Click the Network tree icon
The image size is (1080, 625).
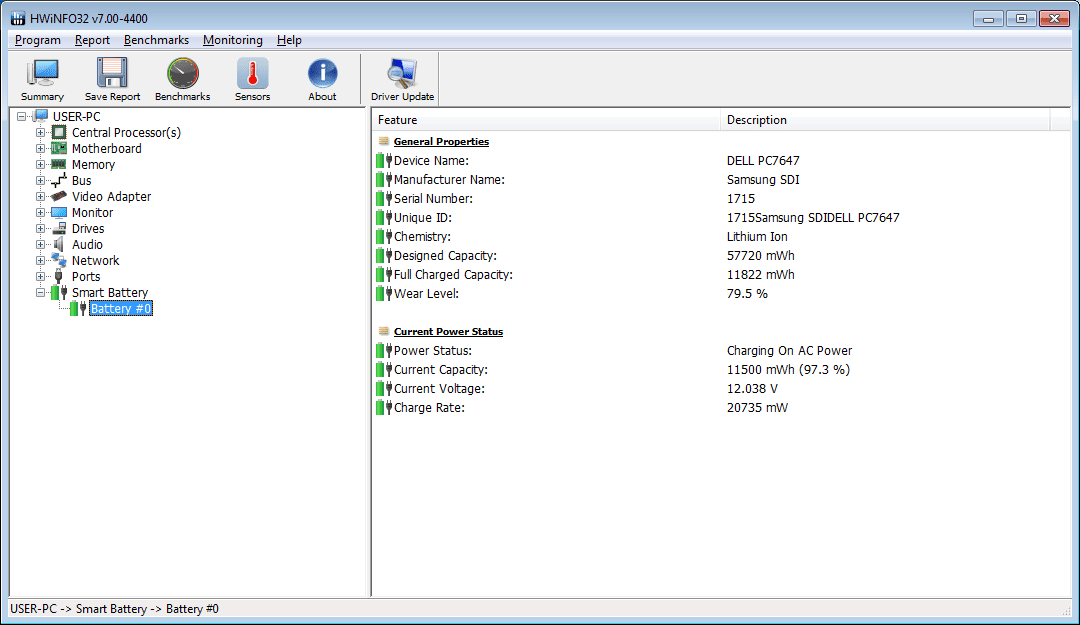point(59,260)
